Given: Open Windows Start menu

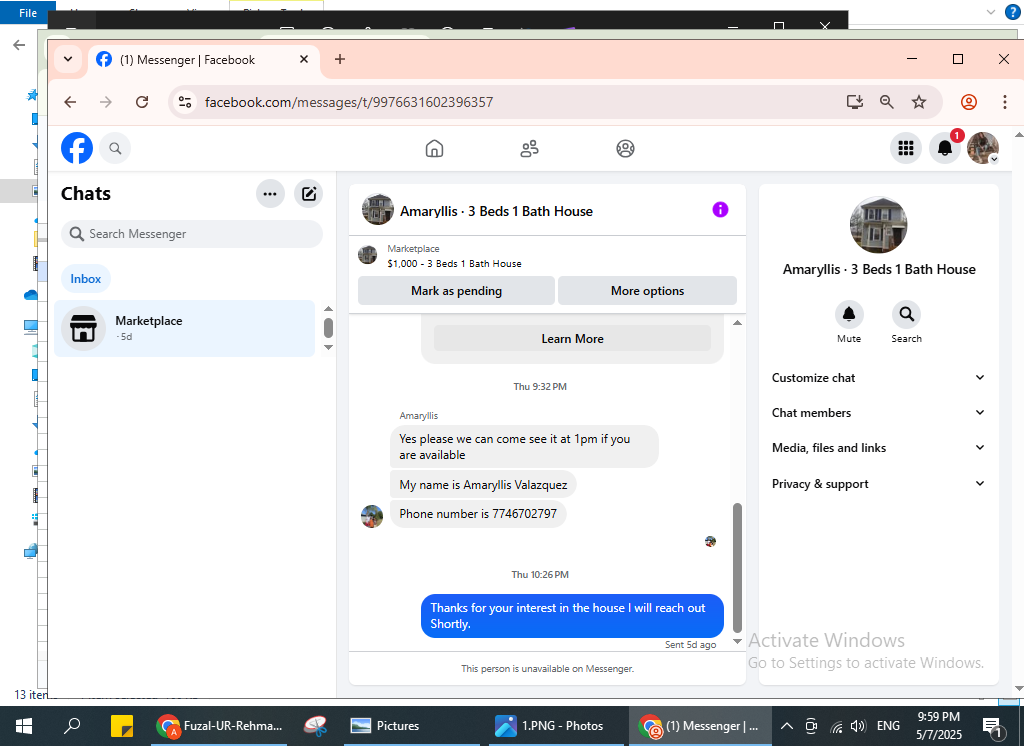Looking at the screenshot, I should click(x=24, y=726).
